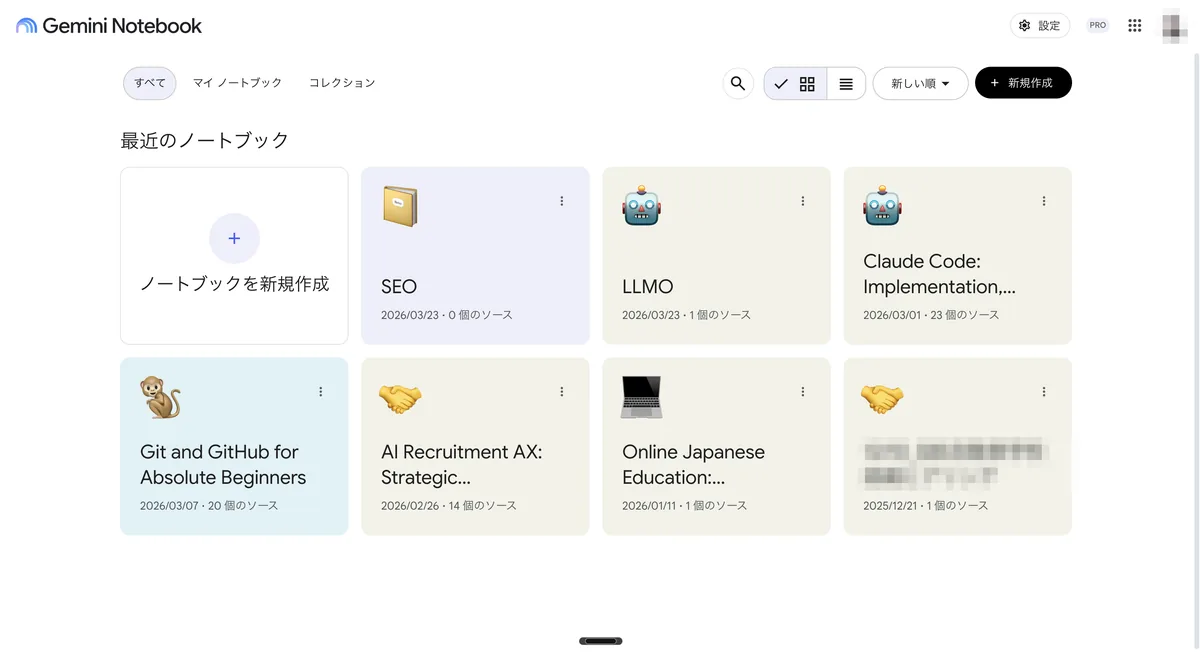Click the notebook emoji on SEO card
Screen dimensions: 1200x657
400,207
